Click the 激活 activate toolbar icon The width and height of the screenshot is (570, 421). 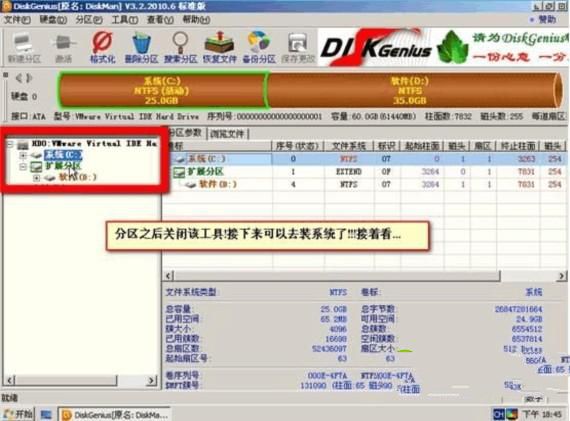pyautogui.click(x=64, y=47)
